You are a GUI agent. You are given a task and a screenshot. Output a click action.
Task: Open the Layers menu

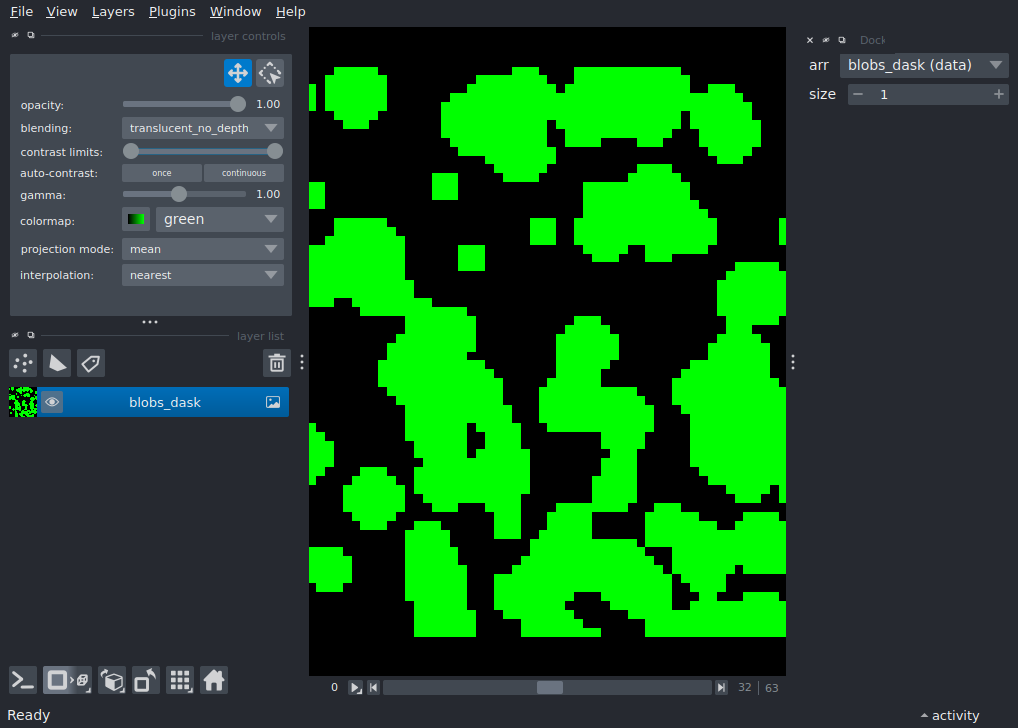coord(112,11)
